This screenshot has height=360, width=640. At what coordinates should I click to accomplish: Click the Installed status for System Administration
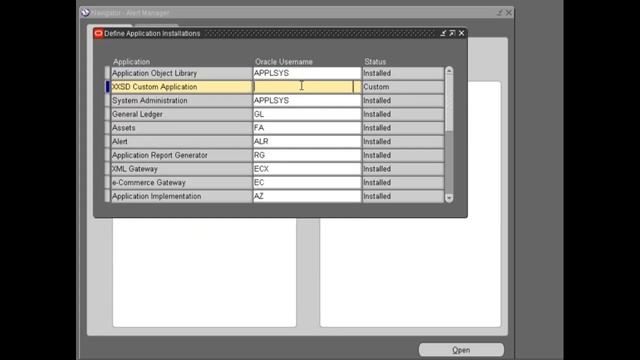(x=403, y=100)
